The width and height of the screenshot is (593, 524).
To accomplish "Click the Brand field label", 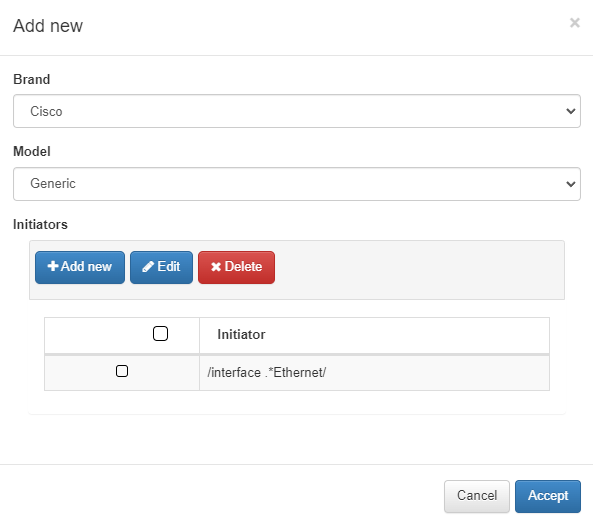I will (x=32, y=79).
